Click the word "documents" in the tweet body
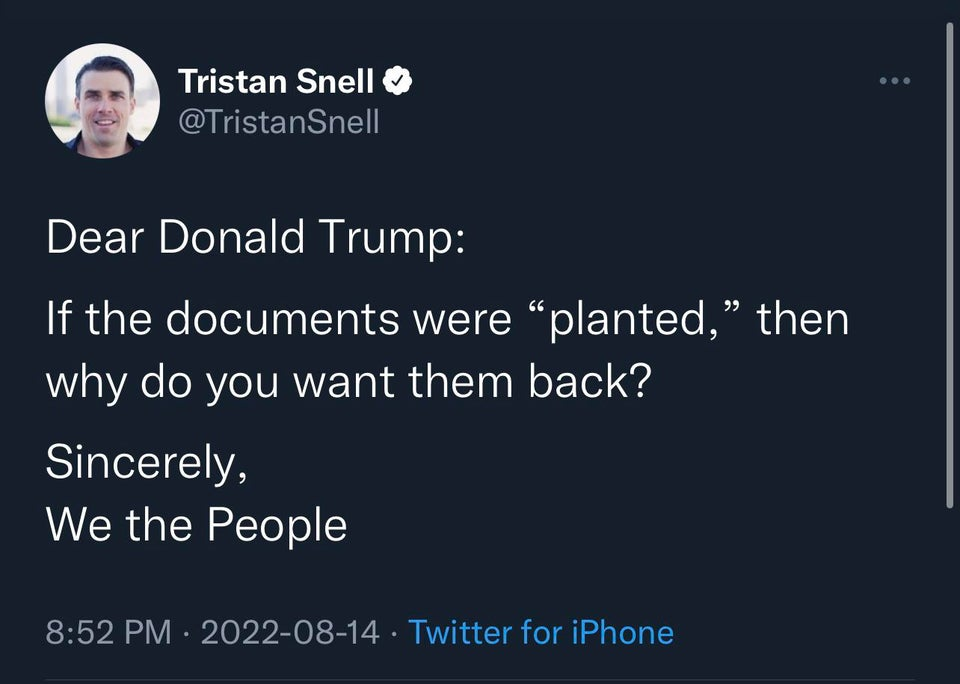The width and height of the screenshot is (960, 684). pos(282,319)
